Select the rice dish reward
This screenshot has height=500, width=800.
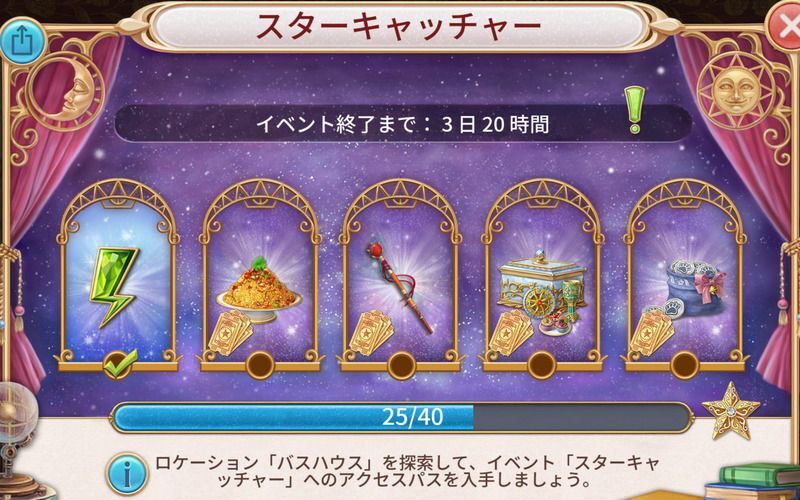[x=258, y=290]
